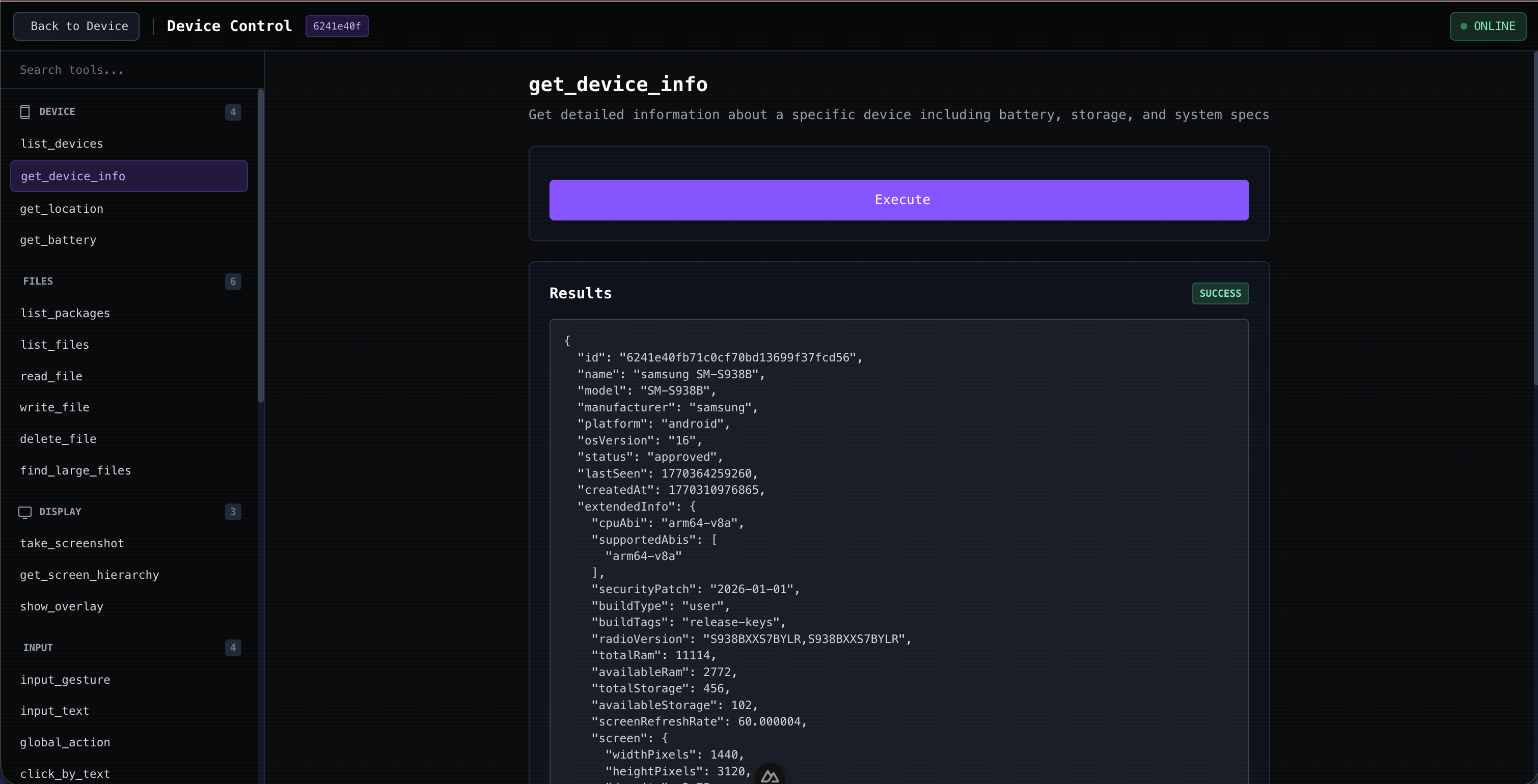The height and width of the screenshot is (784, 1538).
Task: Open find_large_files tool
Action: pyautogui.click(x=129, y=471)
